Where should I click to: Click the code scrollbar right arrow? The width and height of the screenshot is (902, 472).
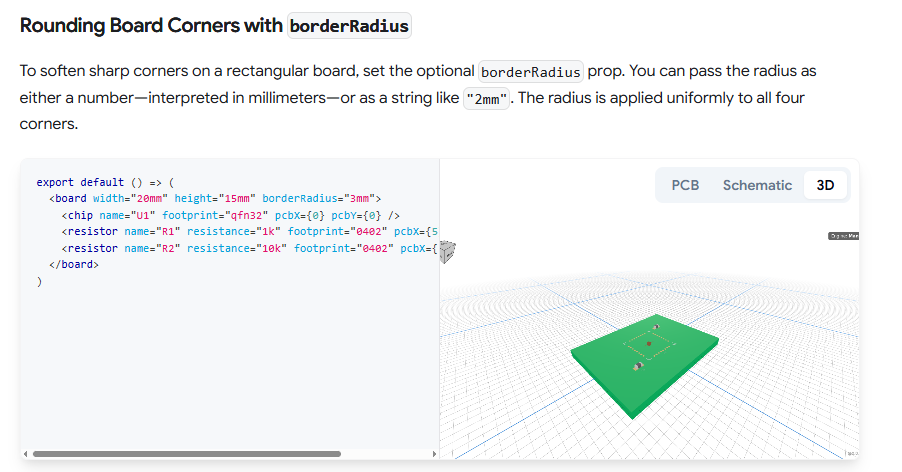pos(434,454)
